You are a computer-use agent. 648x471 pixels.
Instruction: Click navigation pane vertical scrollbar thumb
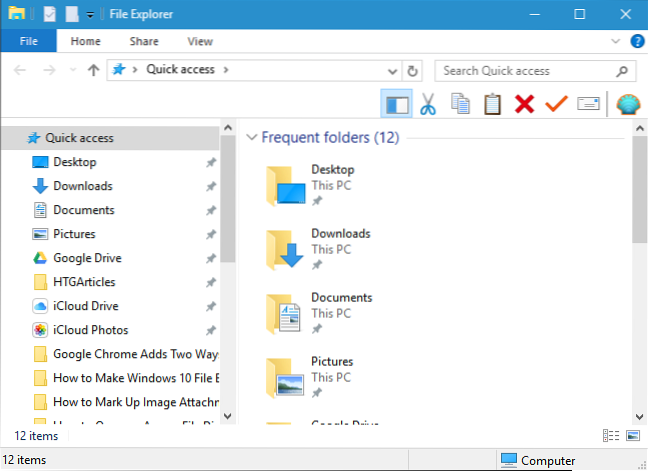(x=228, y=199)
